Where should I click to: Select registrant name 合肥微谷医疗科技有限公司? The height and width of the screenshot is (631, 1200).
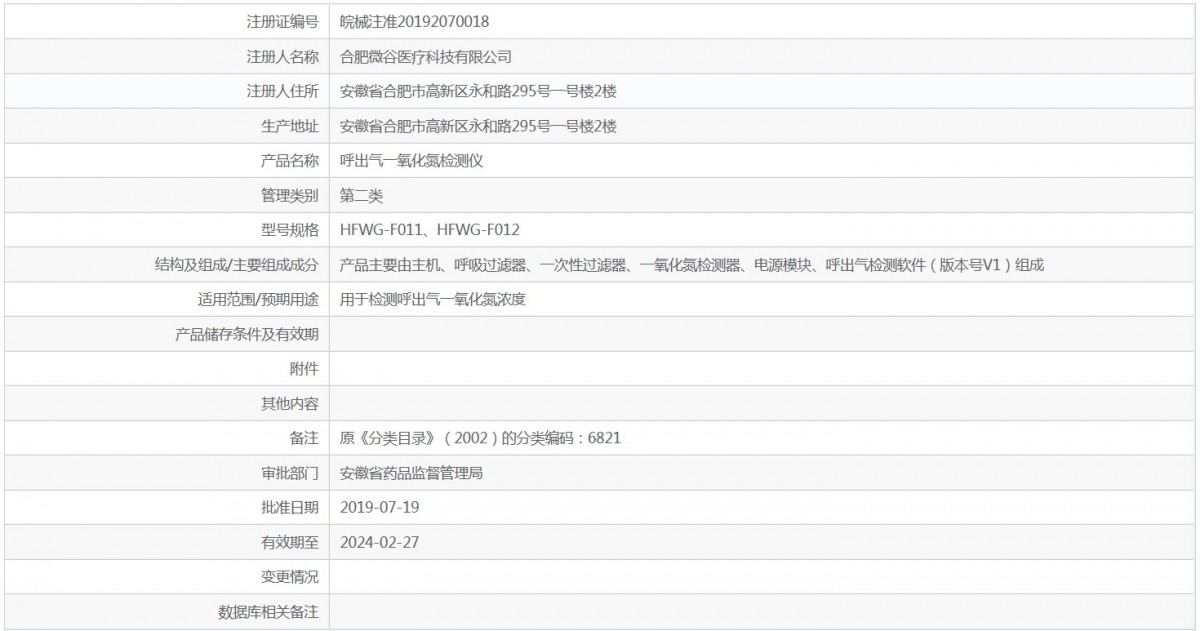tap(426, 57)
